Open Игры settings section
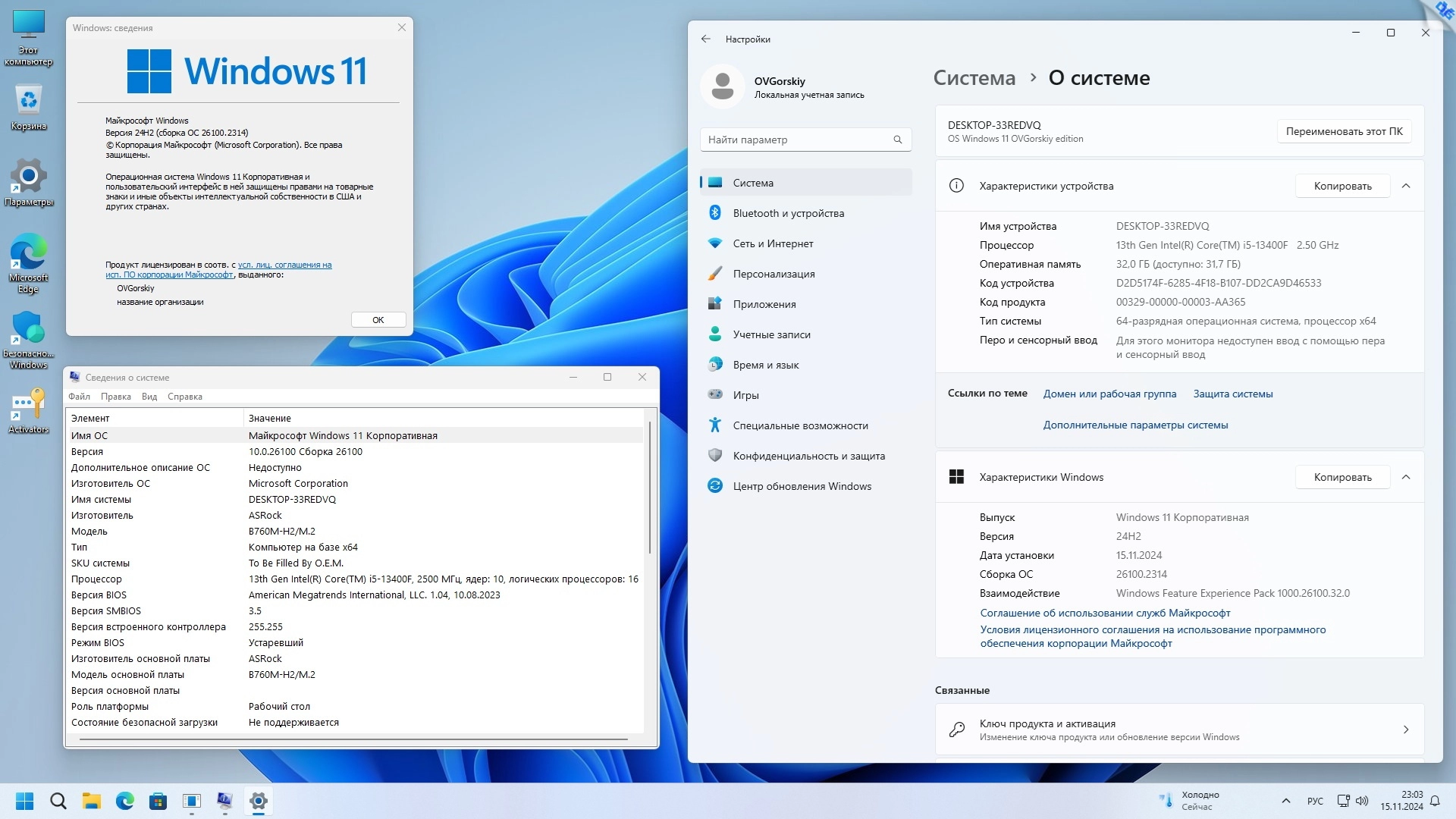 [x=745, y=395]
